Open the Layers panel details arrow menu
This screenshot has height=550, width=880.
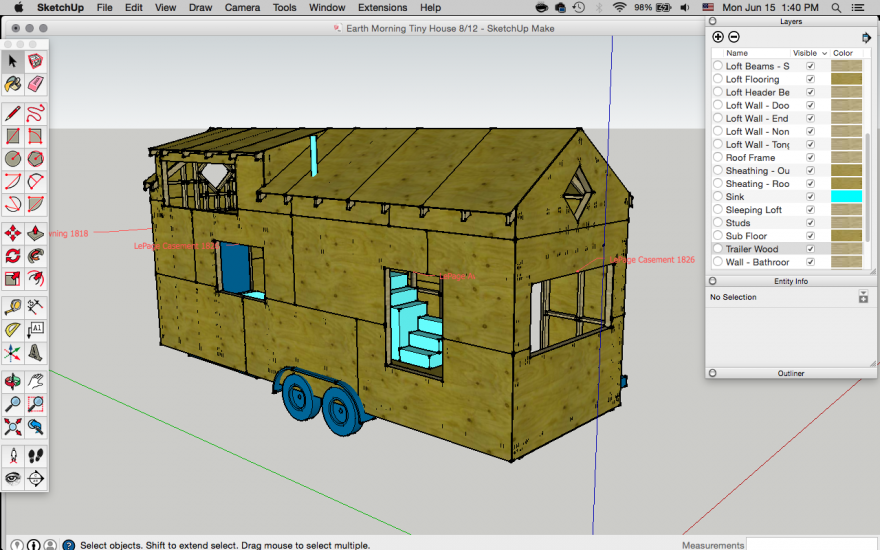(866, 37)
